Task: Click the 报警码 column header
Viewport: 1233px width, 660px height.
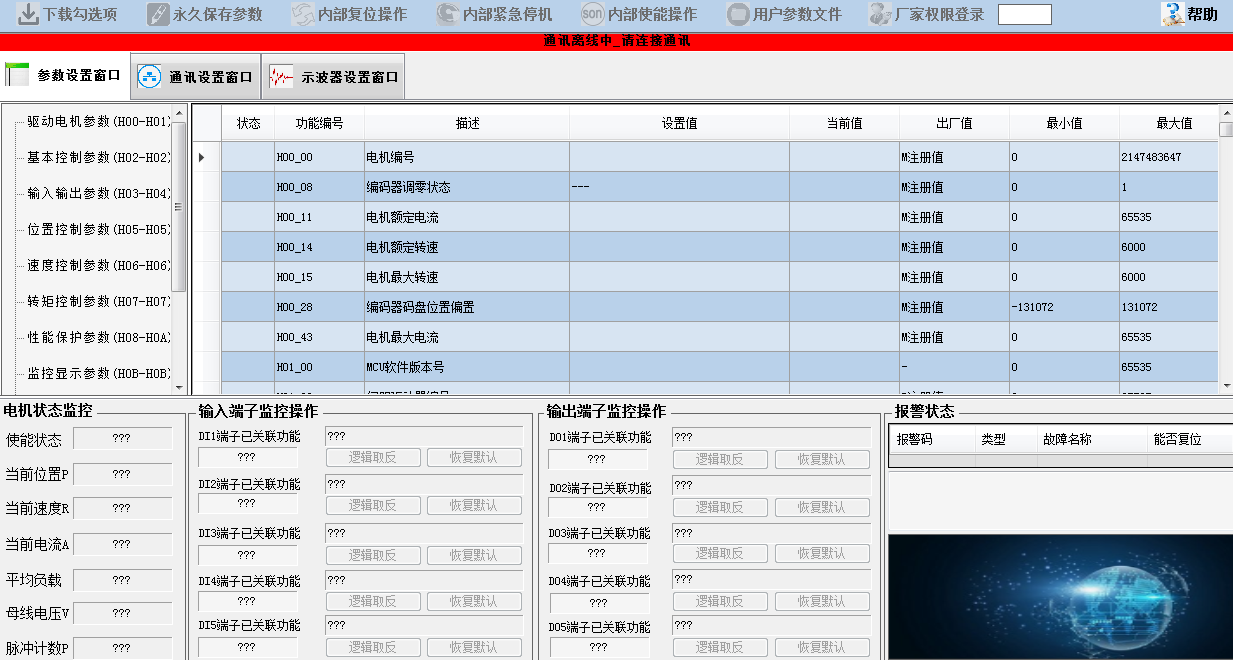Action: pyautogui.click(x=931, y=439)
